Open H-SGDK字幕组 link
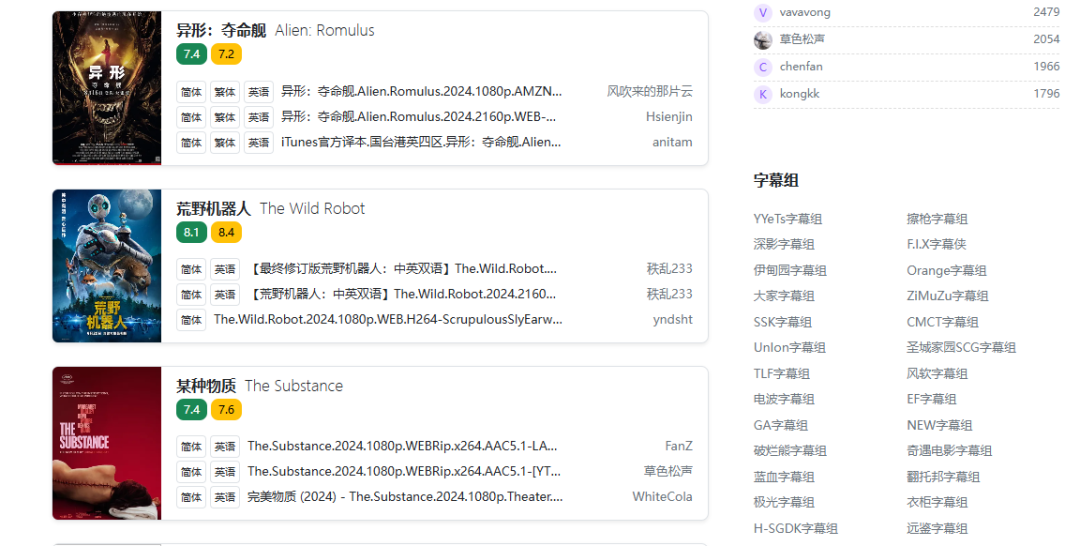The width and height of the screenshot is (1080, 546). tap(796, 529)
